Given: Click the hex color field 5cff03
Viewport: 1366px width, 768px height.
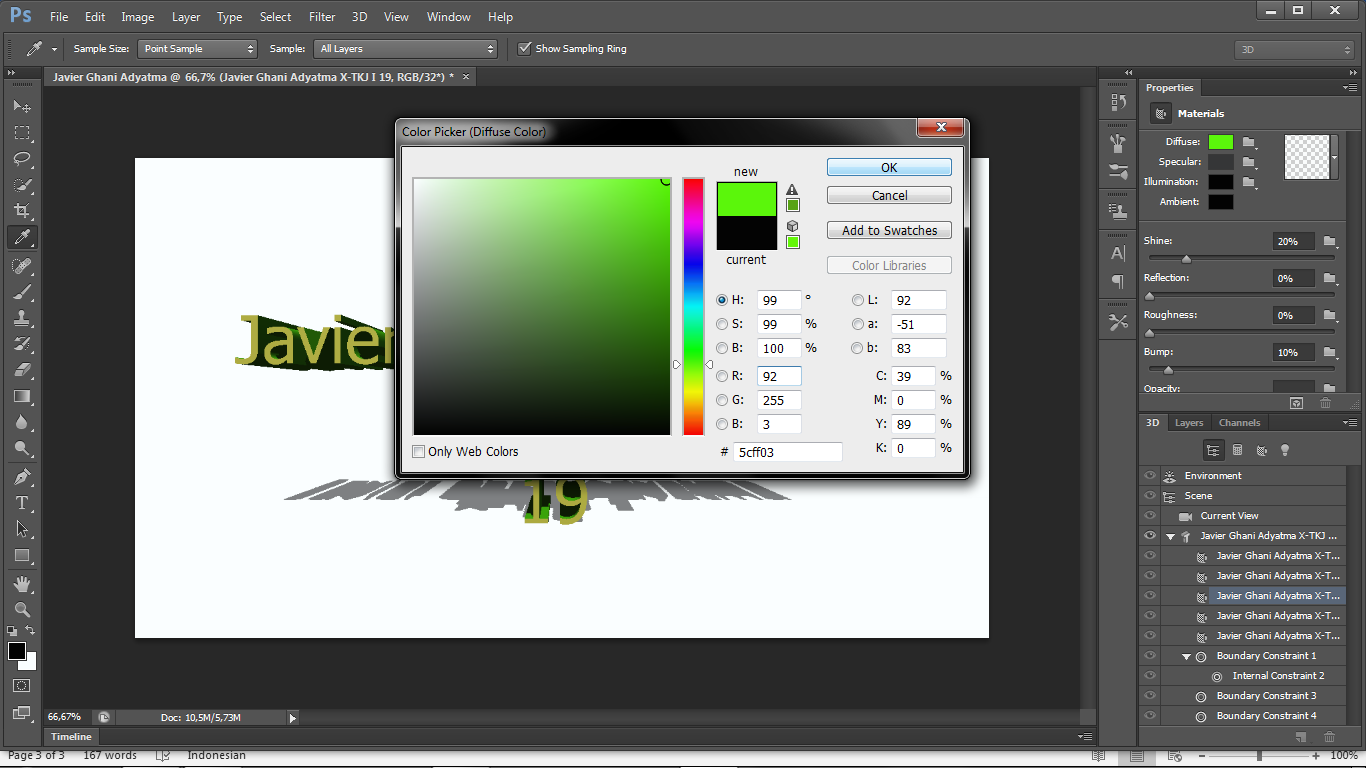Looking at the screenshot, I should pyautogui.click(x=788, y=452).
